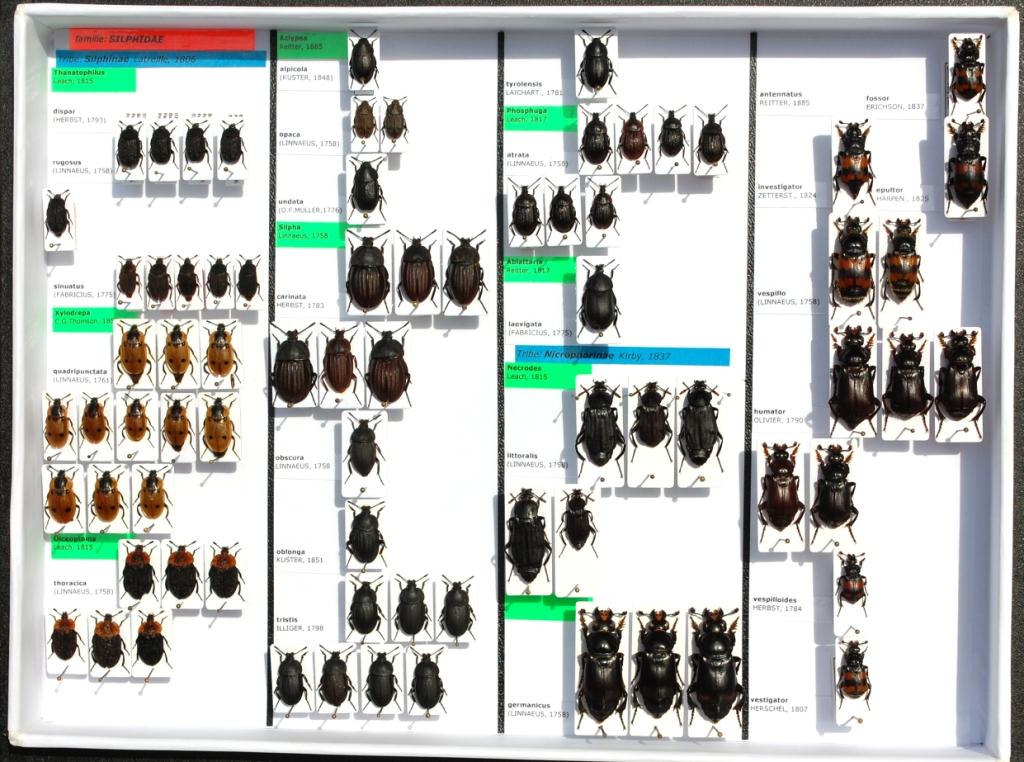Select the beetle beside the oblonga label

pyautogui.click(x=365, y=537)
